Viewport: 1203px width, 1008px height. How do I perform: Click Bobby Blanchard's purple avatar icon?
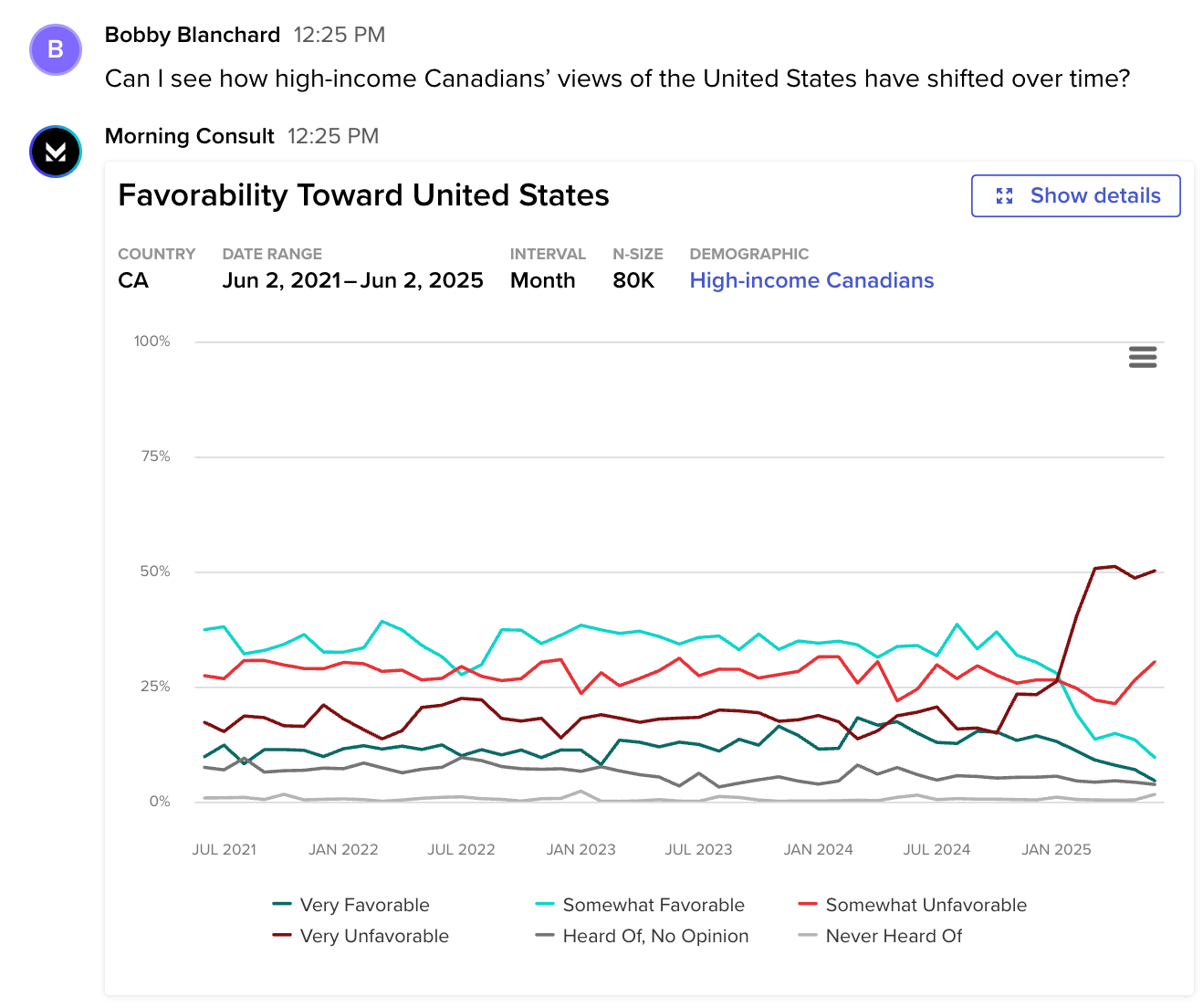56,49
